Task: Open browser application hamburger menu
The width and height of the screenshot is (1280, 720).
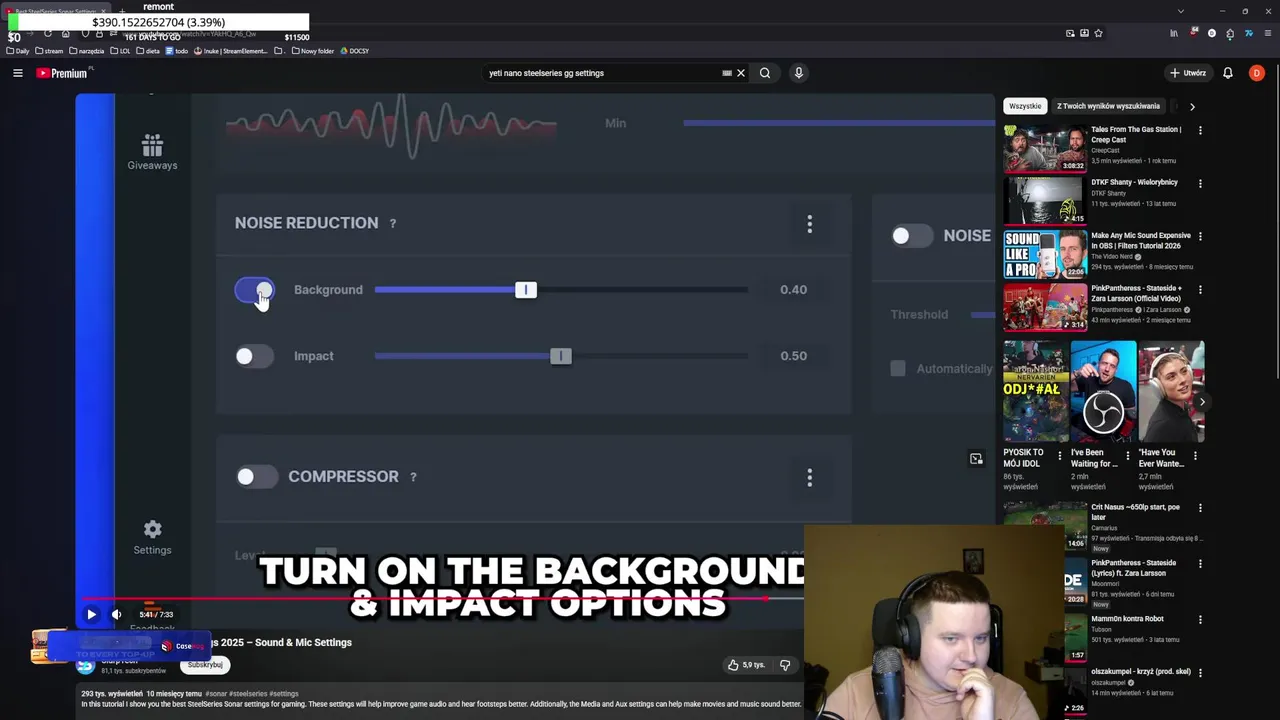Action: 1267,33
